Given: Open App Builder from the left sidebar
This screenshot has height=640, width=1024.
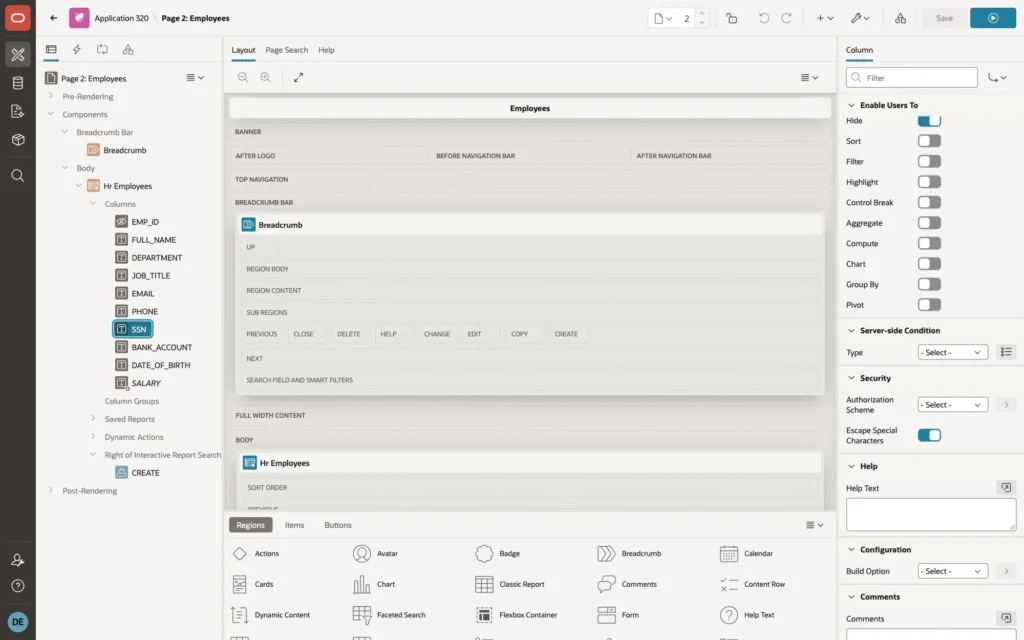Looking at the screenshot, I should point(18,54).
